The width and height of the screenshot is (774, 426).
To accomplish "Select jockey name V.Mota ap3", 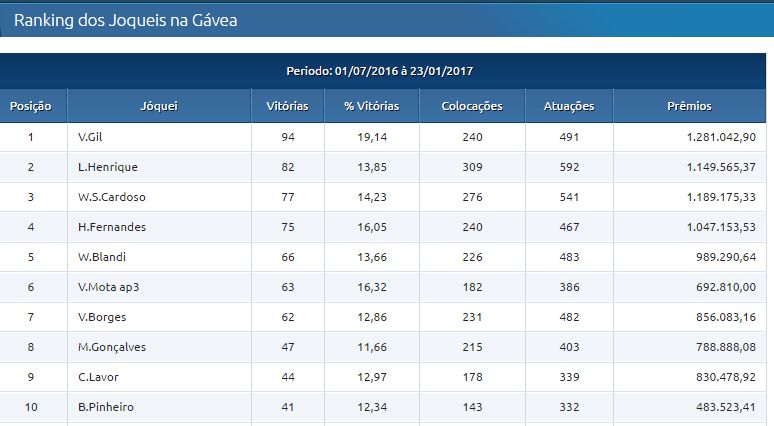I will [x=109, y=287].
